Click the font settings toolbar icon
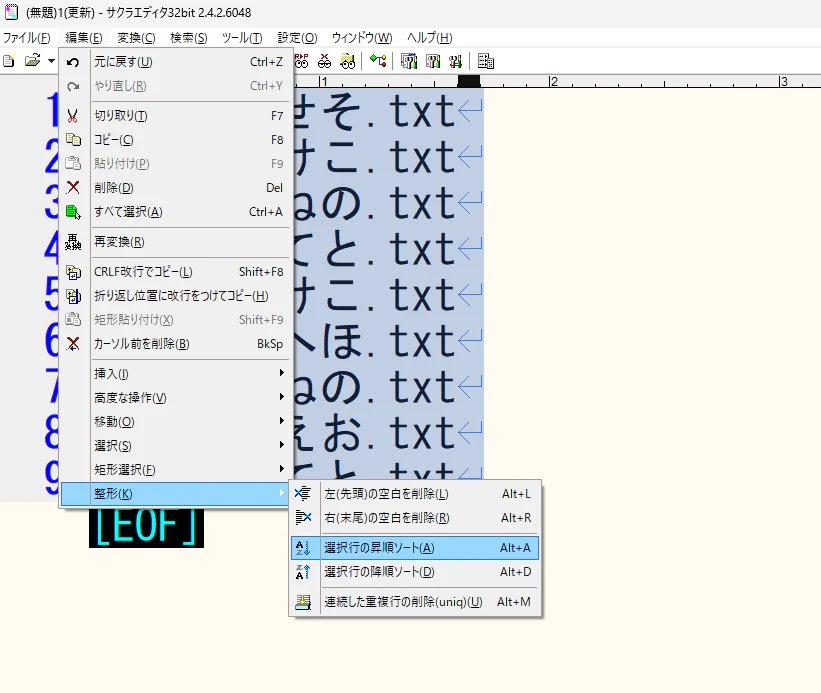This screenshot has height=693, width=821. click(455, 61)
